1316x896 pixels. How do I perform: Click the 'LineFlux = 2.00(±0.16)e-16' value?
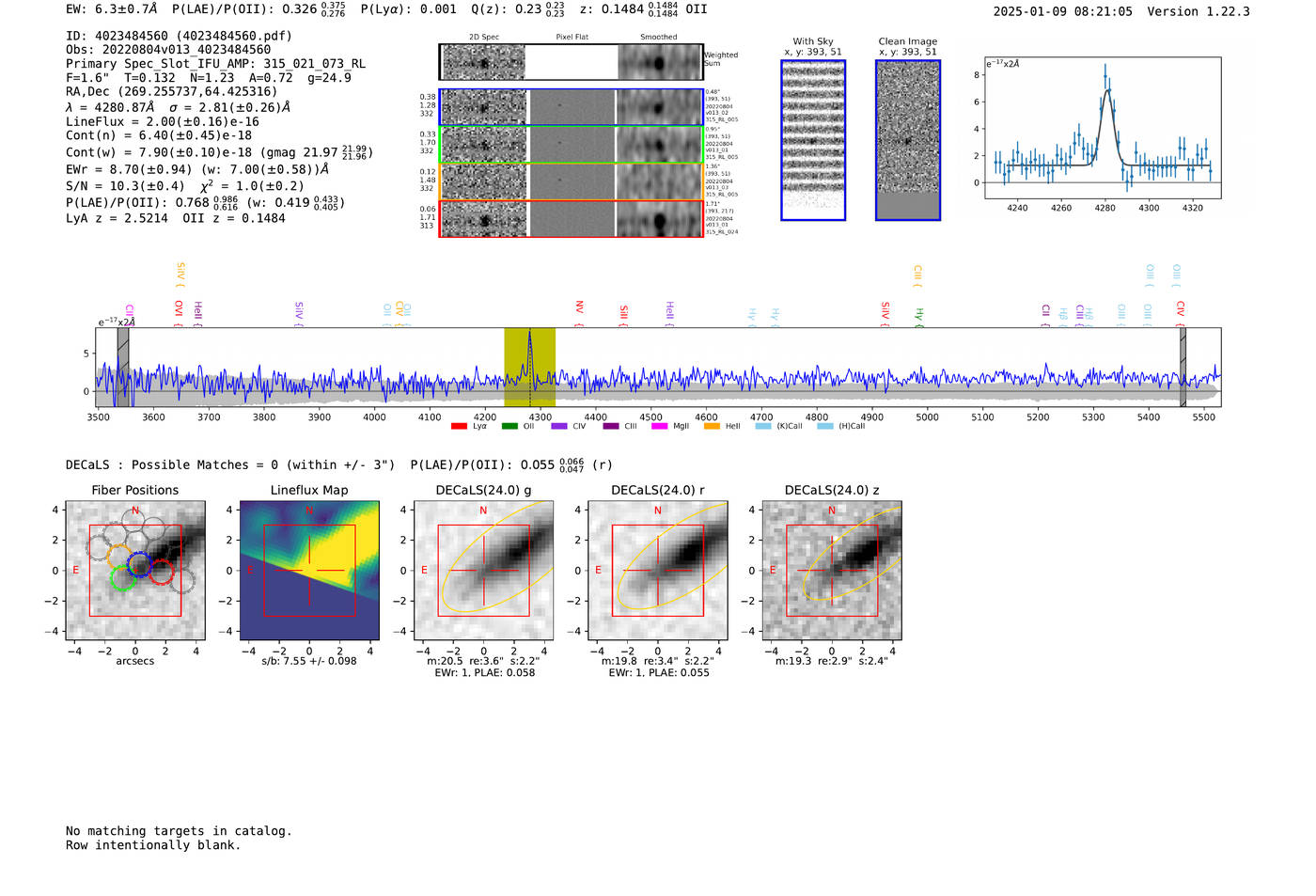coord(163,122)
